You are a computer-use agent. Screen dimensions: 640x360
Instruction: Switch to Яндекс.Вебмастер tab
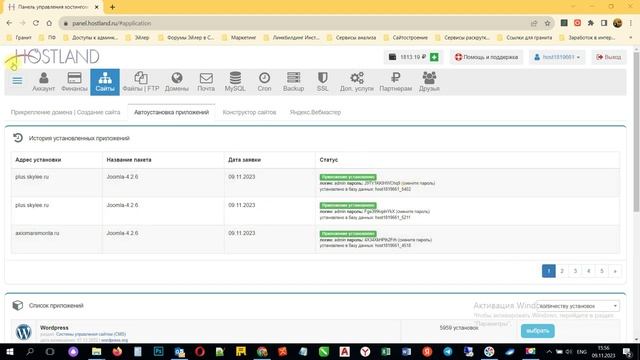click(x=315, y=112)
